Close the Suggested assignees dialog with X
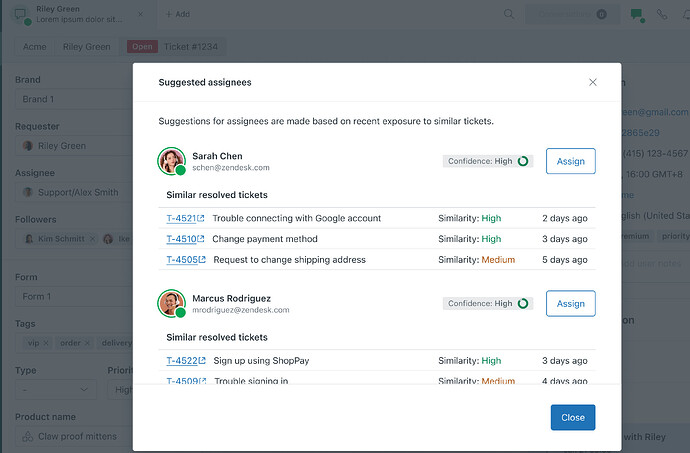 592,82
